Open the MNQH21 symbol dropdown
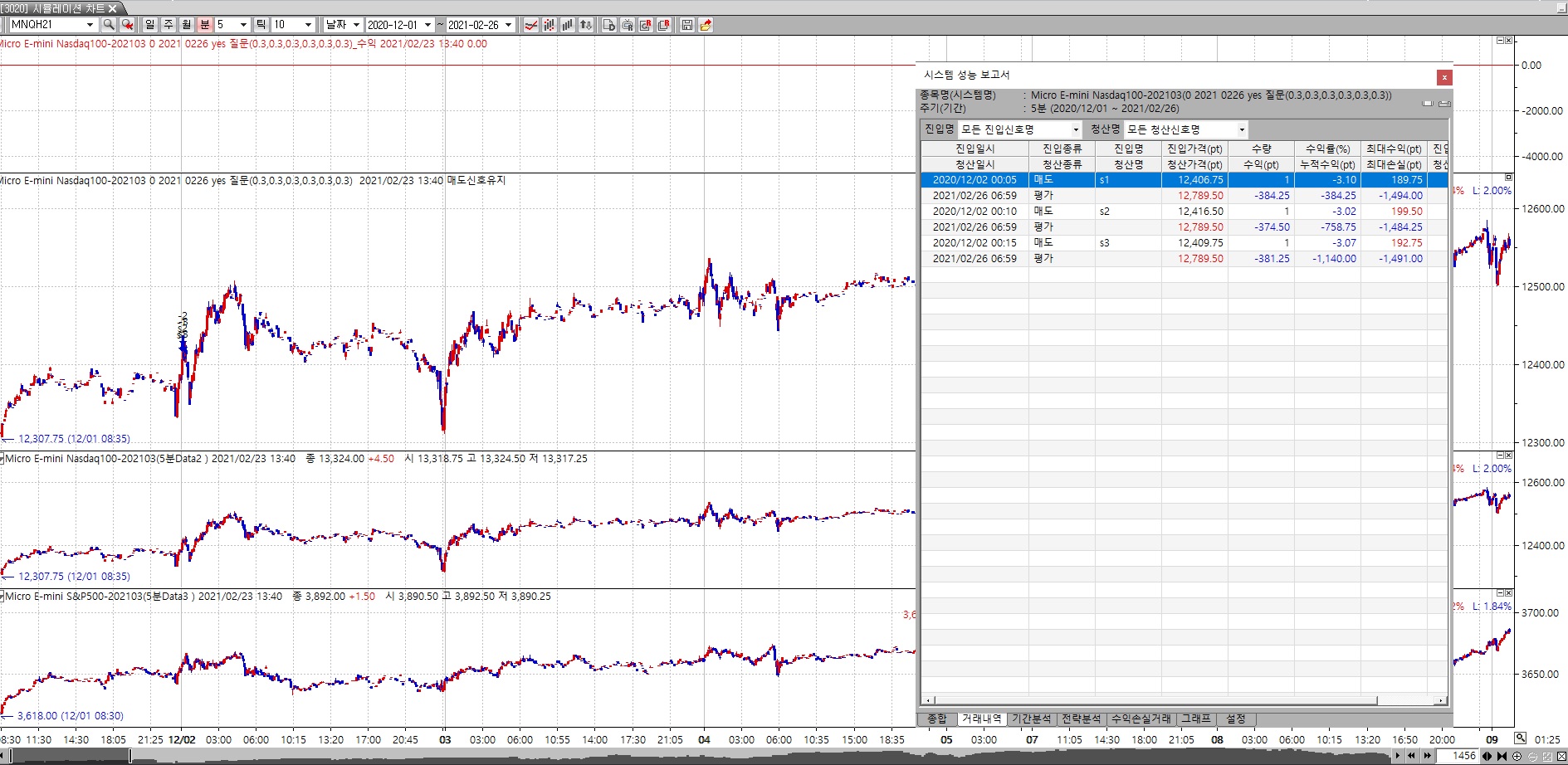 pyautogui.click(x=90, y=25)
